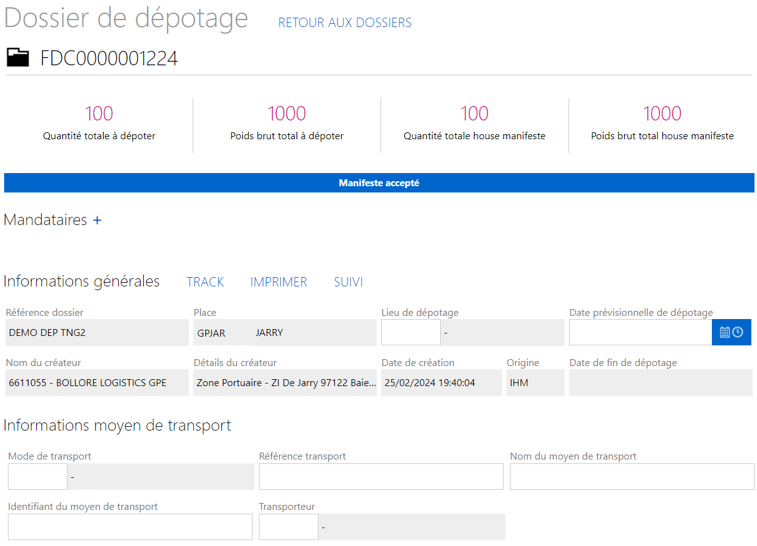Open the SUIVI link
The image size is (757, 546).
[x=348, y=282]
